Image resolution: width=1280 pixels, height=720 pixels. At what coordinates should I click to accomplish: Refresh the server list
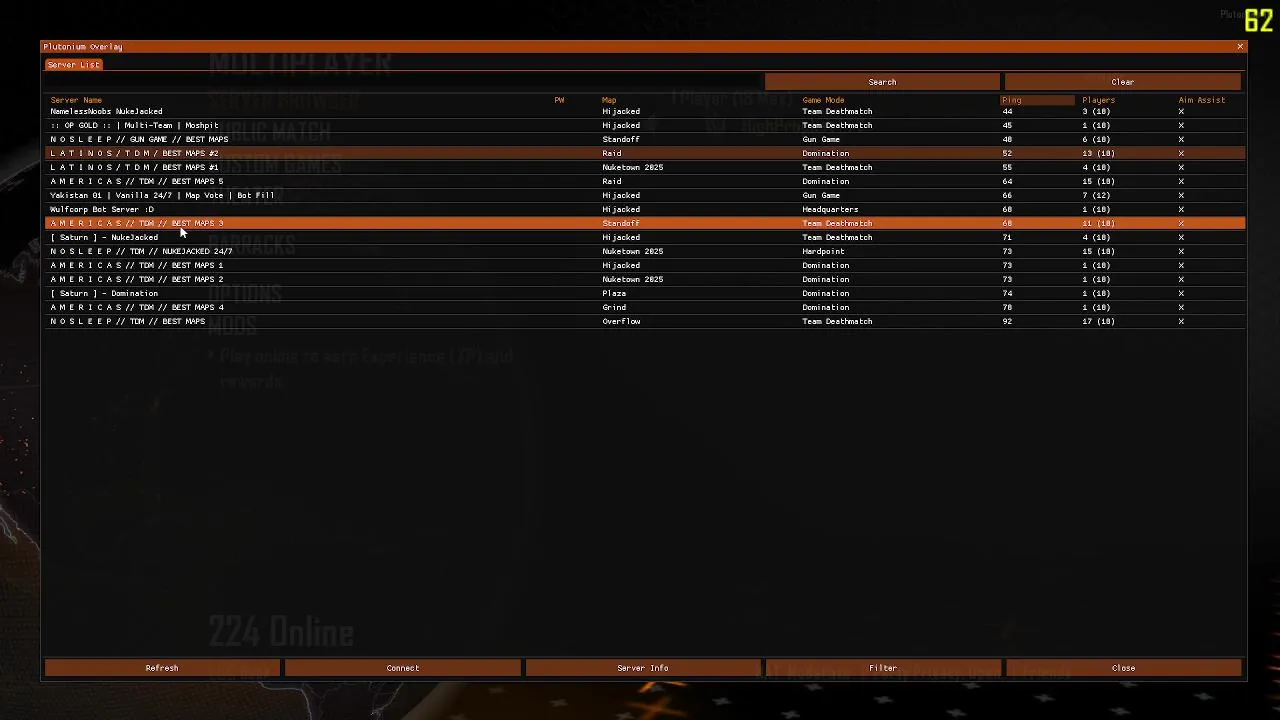pos(162,668)
